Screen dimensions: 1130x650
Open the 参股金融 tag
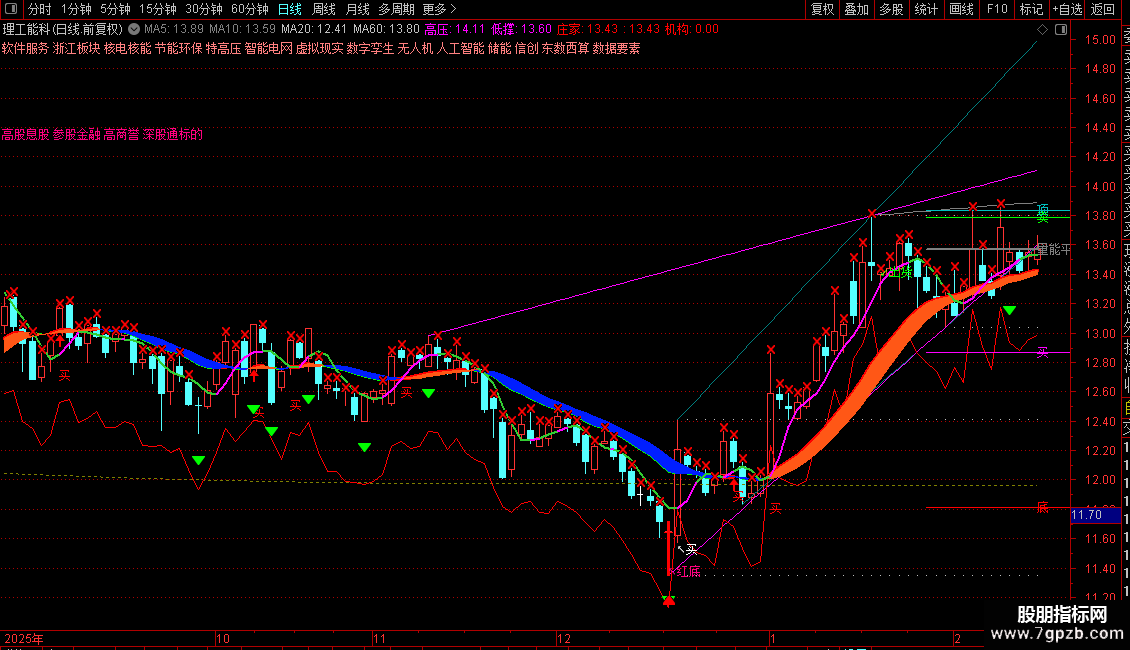tap(76, 135)
